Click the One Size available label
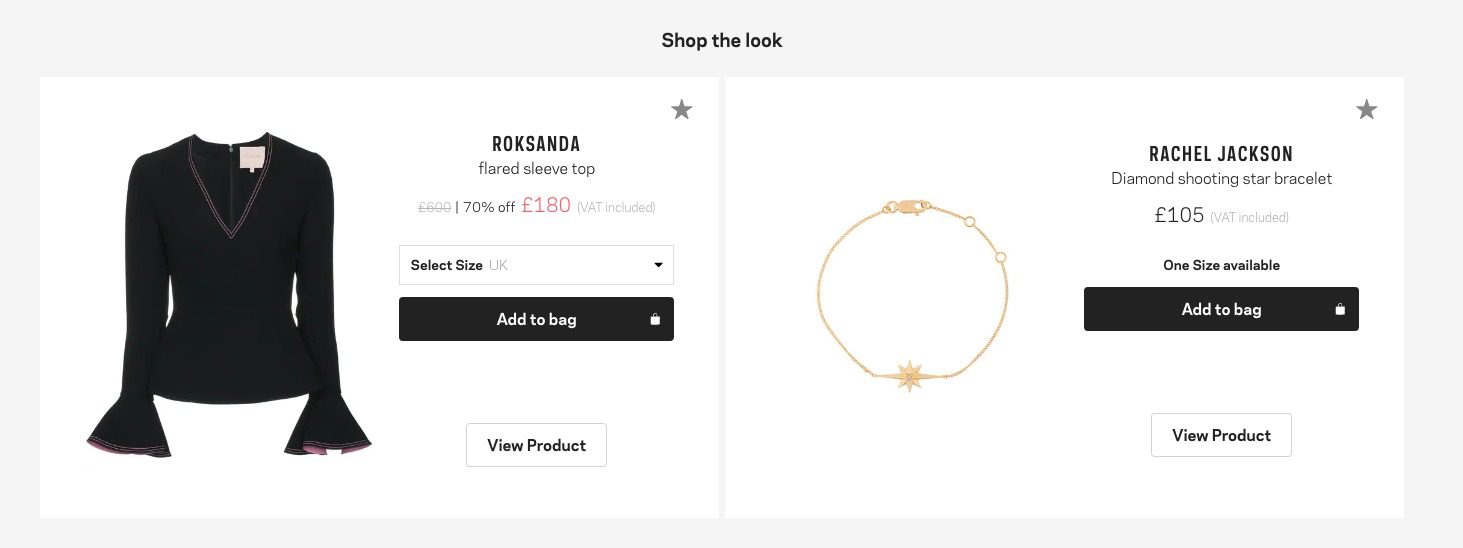 point(1221,265)
